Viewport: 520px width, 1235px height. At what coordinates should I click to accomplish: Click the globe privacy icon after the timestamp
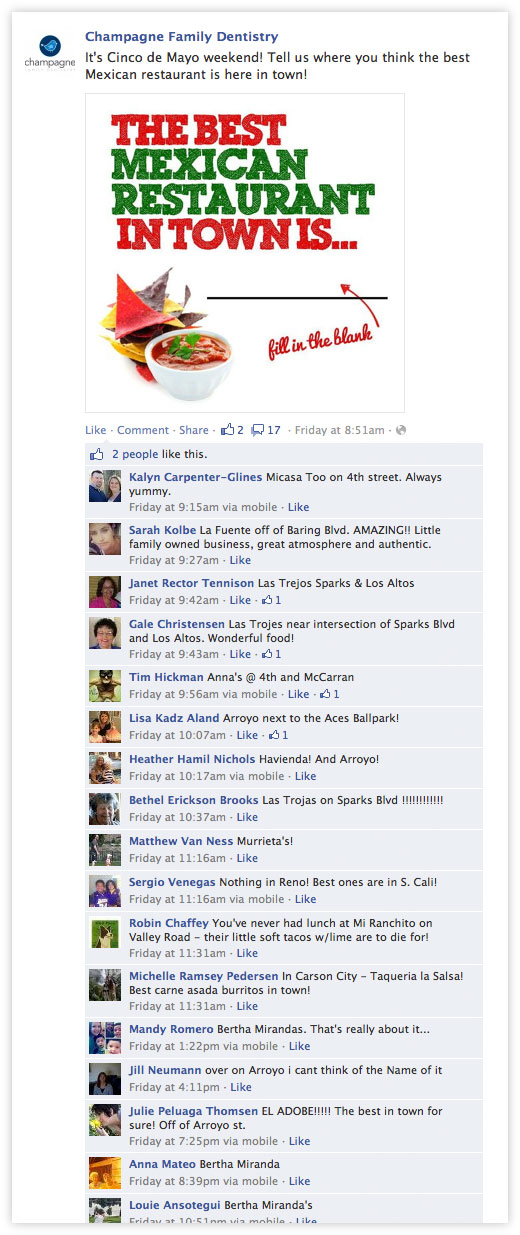click(401, 430)
